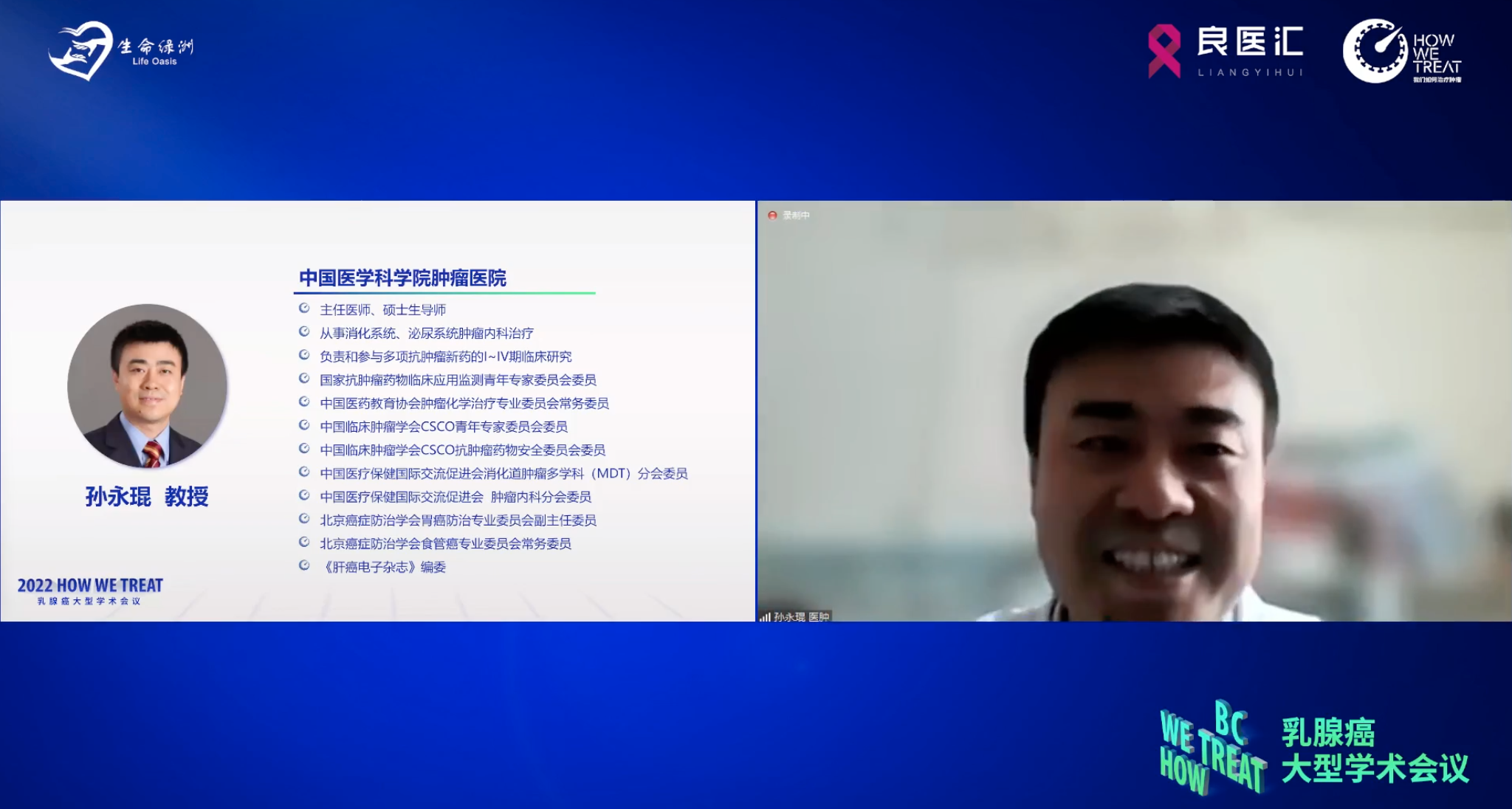Viewport: 1512px width, 809px height.
Task: Click the How We Treat clock logo
Action: [x=1374, y=51]
